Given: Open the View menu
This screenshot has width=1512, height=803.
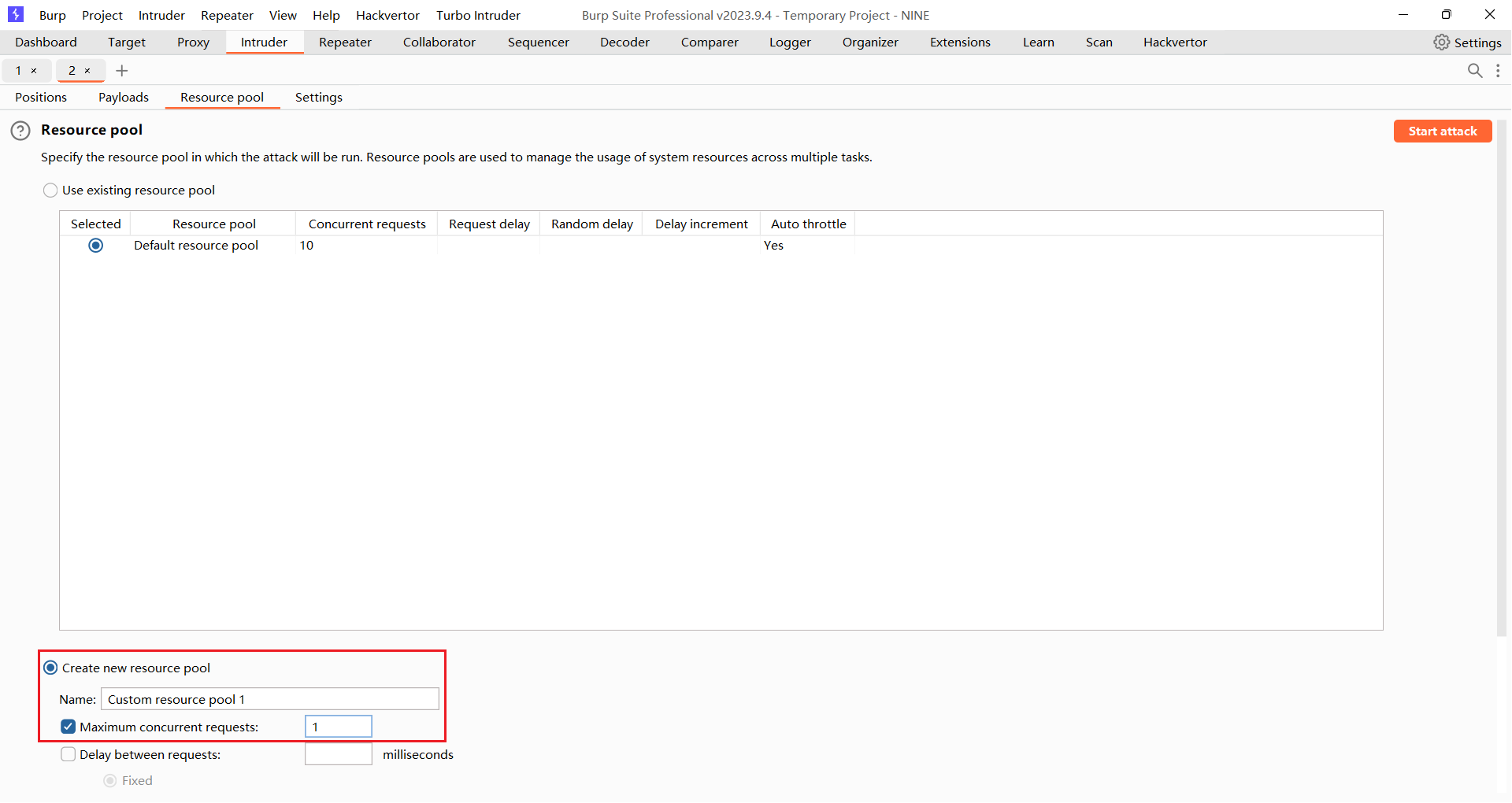Looking at the screenshot, I should pyautogui.click(x=283, y=15).
